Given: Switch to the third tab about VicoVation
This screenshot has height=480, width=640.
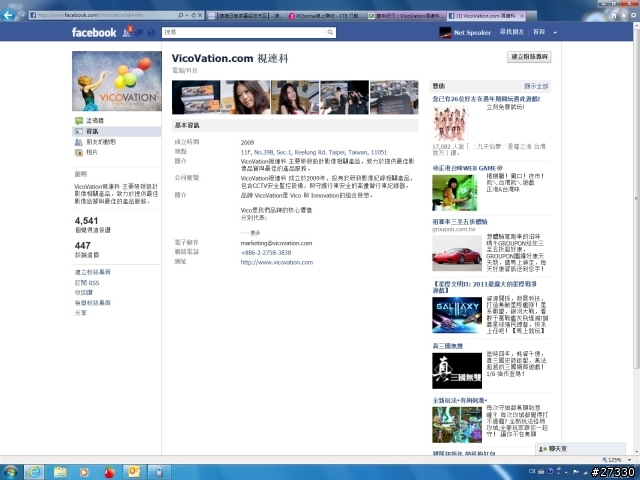Looking at the screenshot, I should point(406,16).
